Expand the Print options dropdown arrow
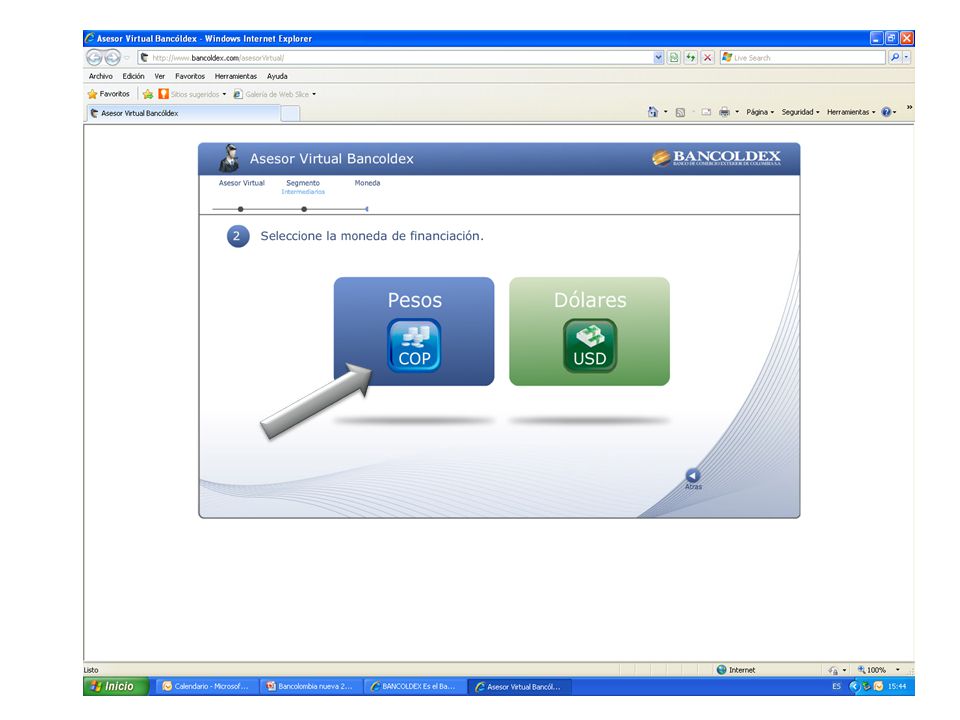960x720 pixels. coord(737,112)
